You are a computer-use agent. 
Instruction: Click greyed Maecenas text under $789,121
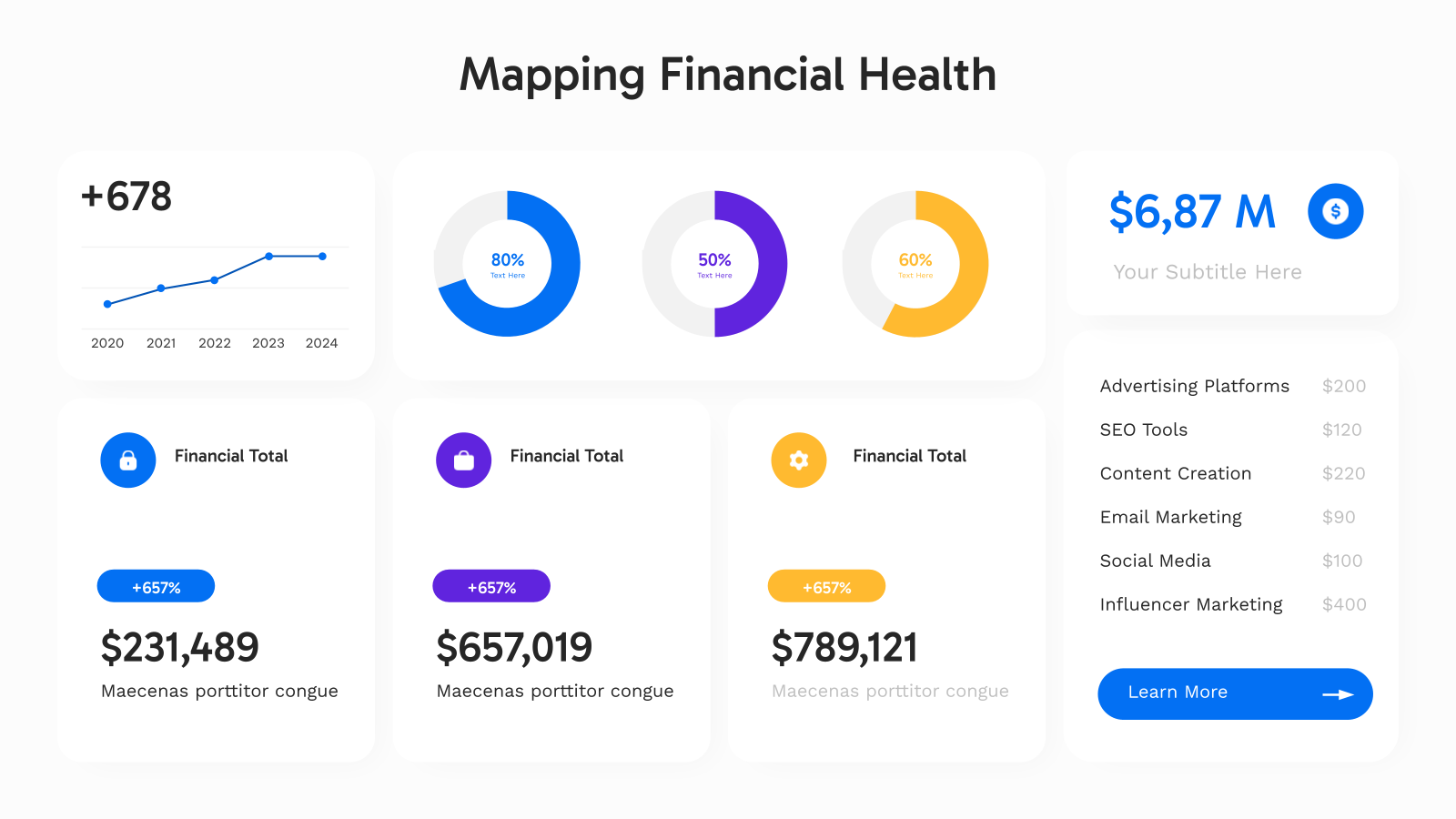[x=890, y=692]
